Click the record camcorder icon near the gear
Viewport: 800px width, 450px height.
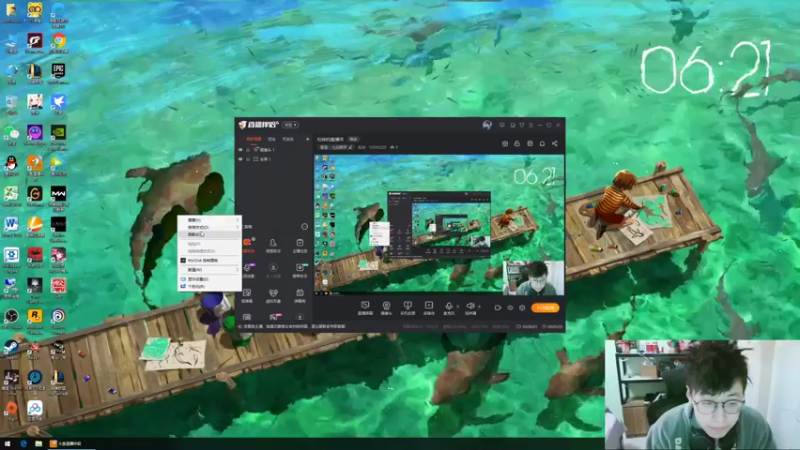(497, 308)
